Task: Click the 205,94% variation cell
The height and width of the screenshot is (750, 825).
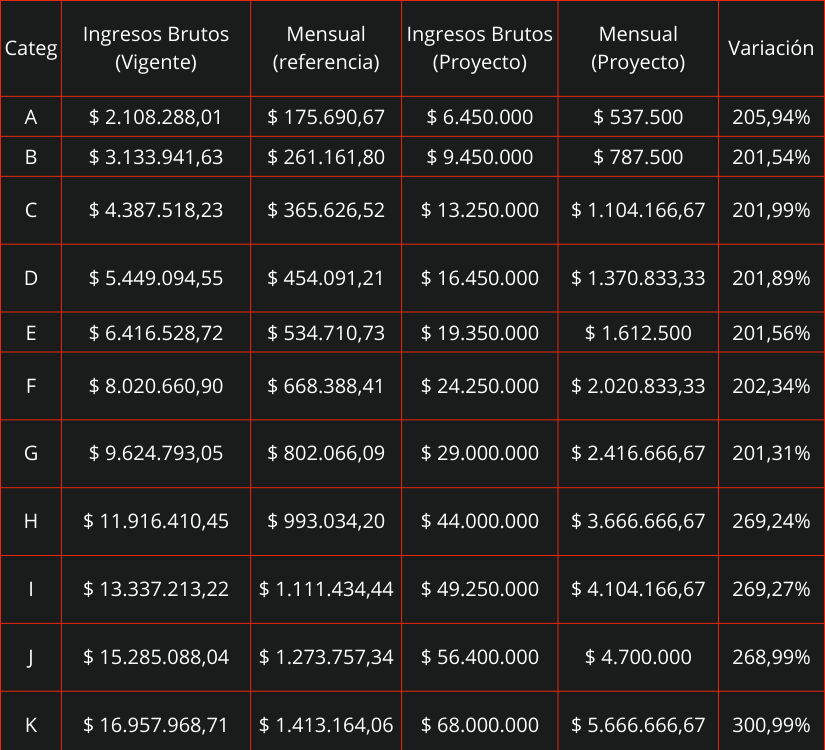Action: [x=771, y=117]
